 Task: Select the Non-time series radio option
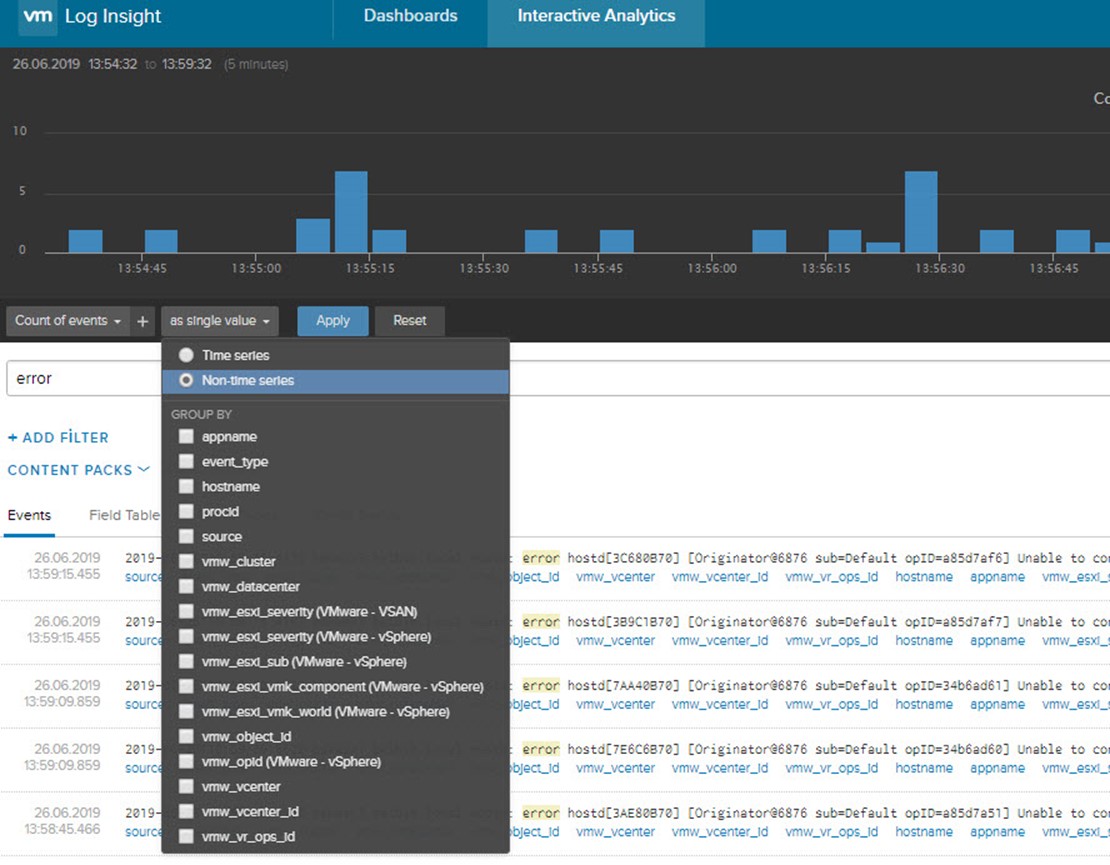[186, 381]
